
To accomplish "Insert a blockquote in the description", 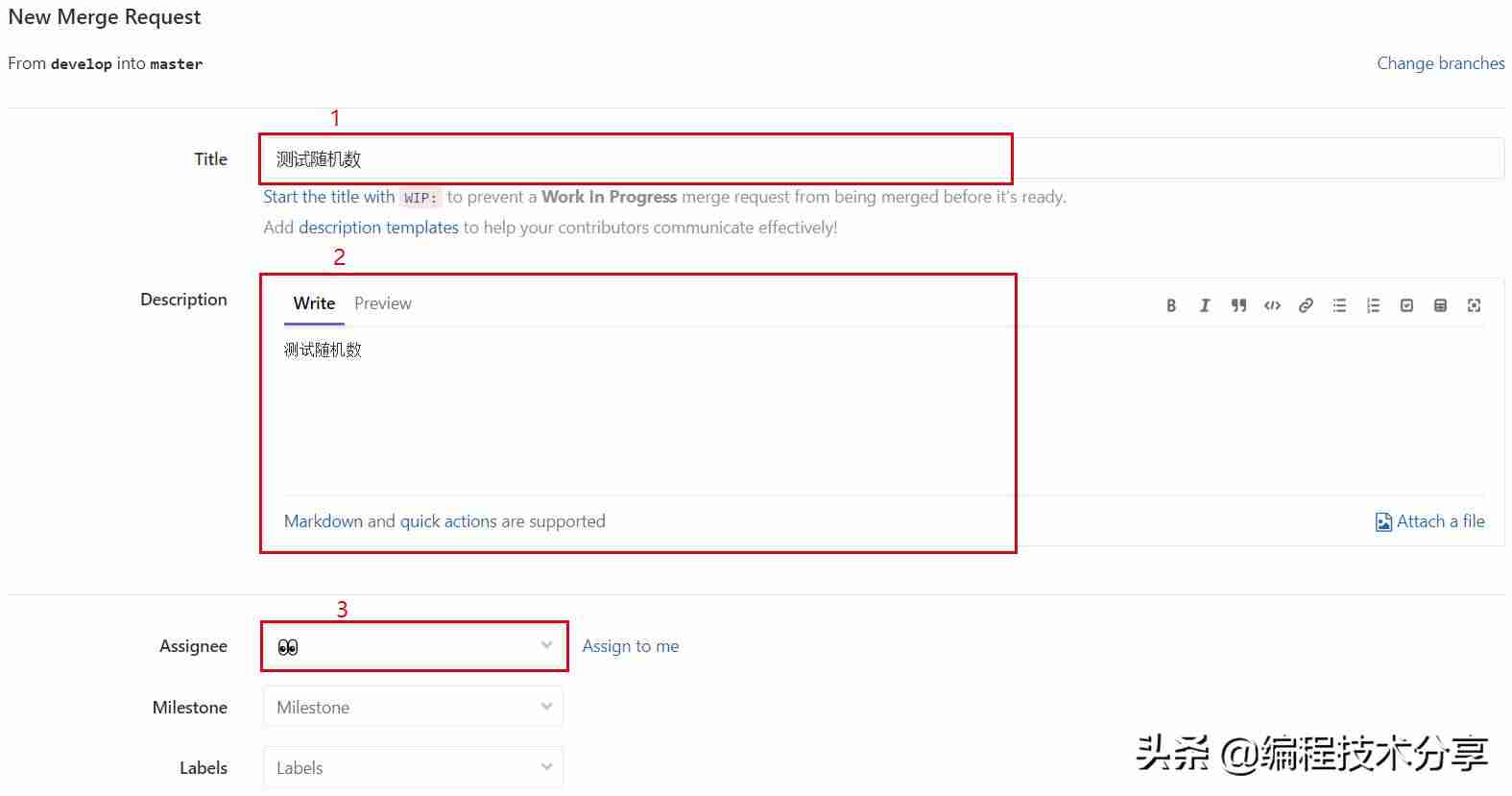I will [x=1238, y=305].
